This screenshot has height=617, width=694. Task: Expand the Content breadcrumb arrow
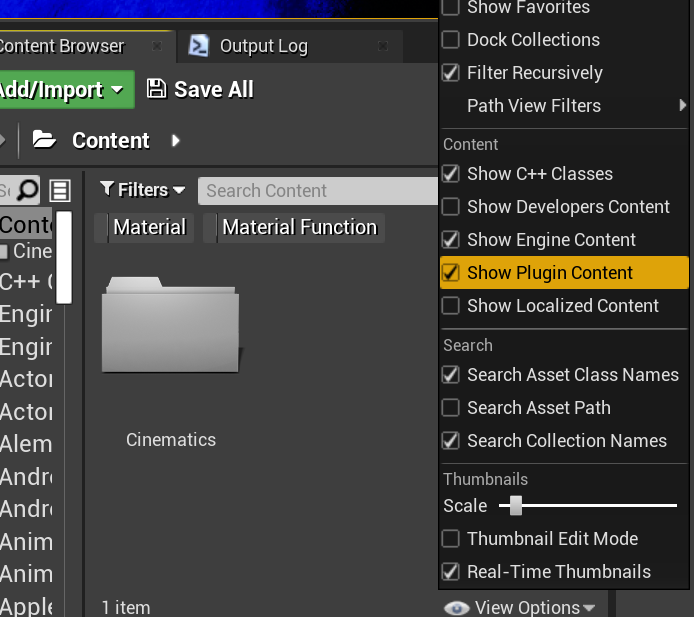pyautogui.click(x=176, y=140)
